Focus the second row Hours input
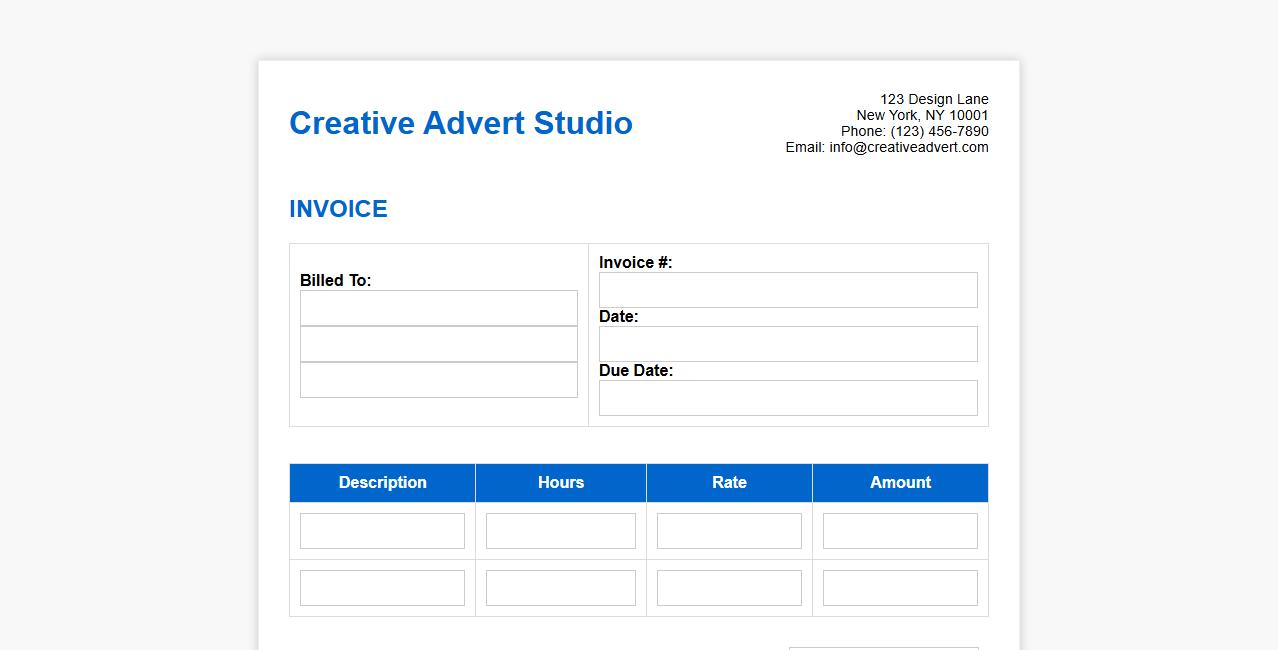 click(x=560, y=588)
